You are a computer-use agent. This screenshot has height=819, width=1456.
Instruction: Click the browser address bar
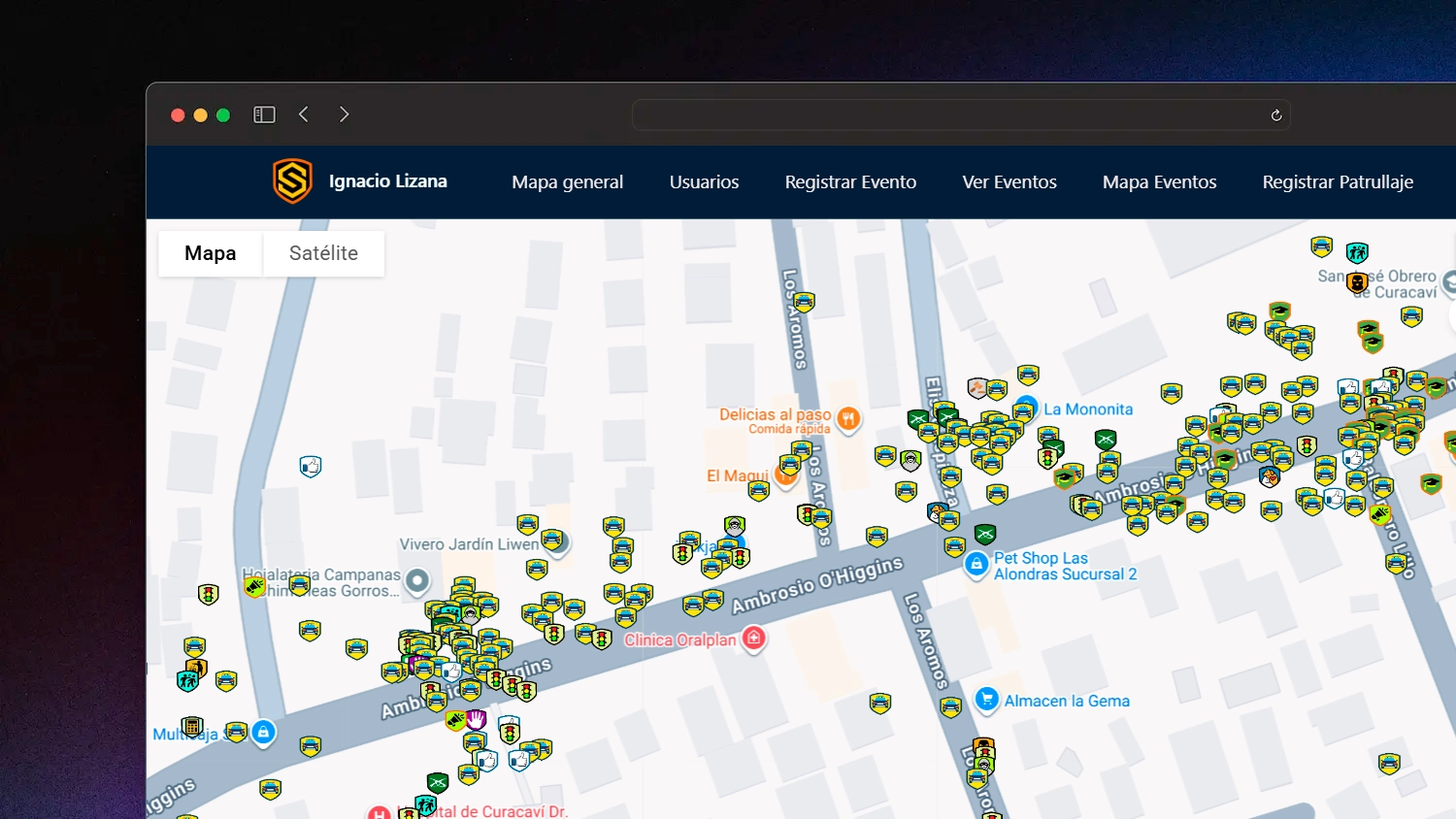pos(951,115)
